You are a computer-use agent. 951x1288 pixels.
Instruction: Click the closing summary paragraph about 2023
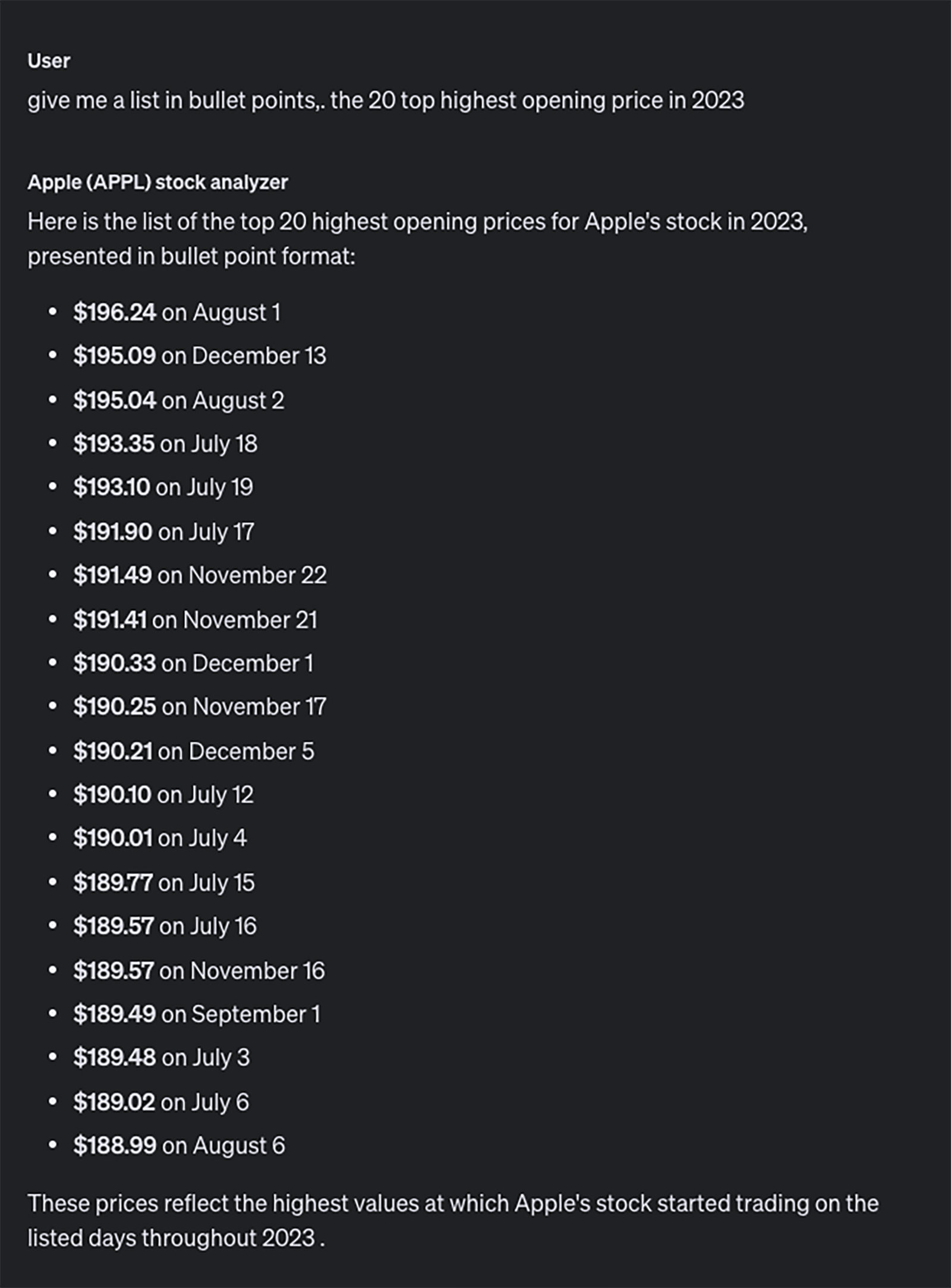453,1221
